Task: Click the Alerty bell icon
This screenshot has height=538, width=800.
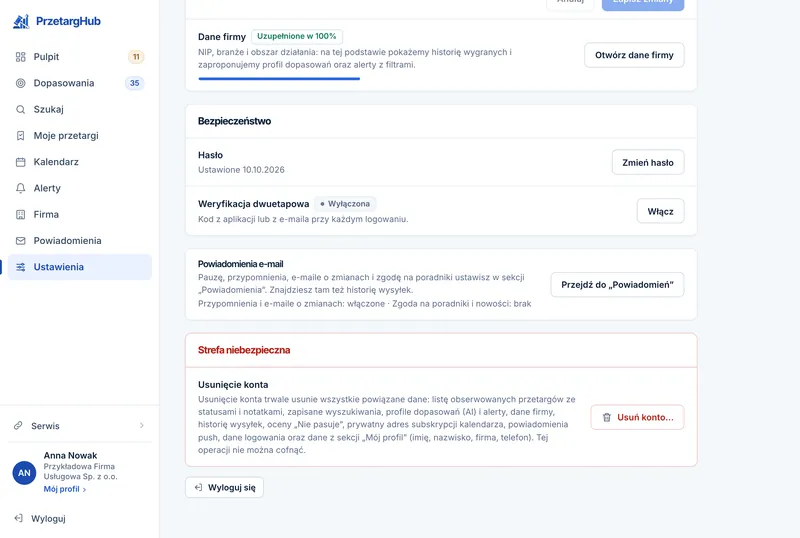Action: click(20, 188)
